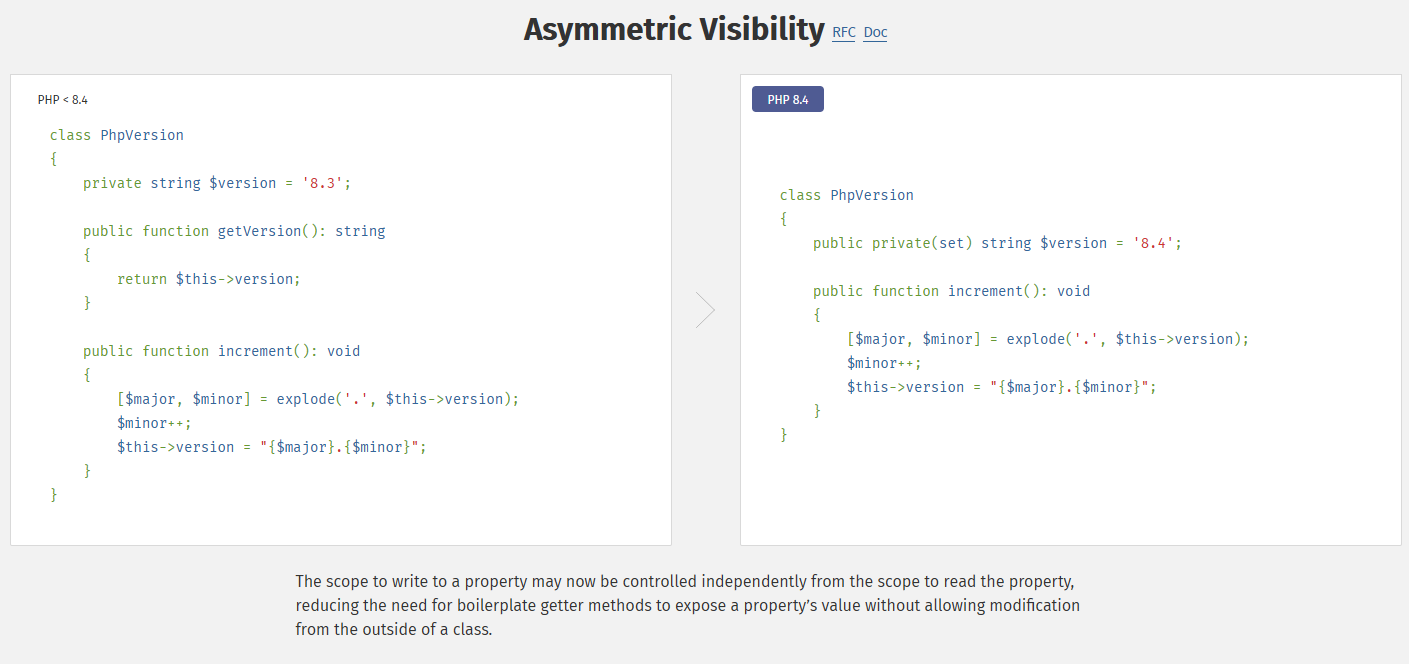The height and width of the screenshot is (664, 1409).
Task: Click the Asymmetric Visibility heading
Action: (673, 30)
